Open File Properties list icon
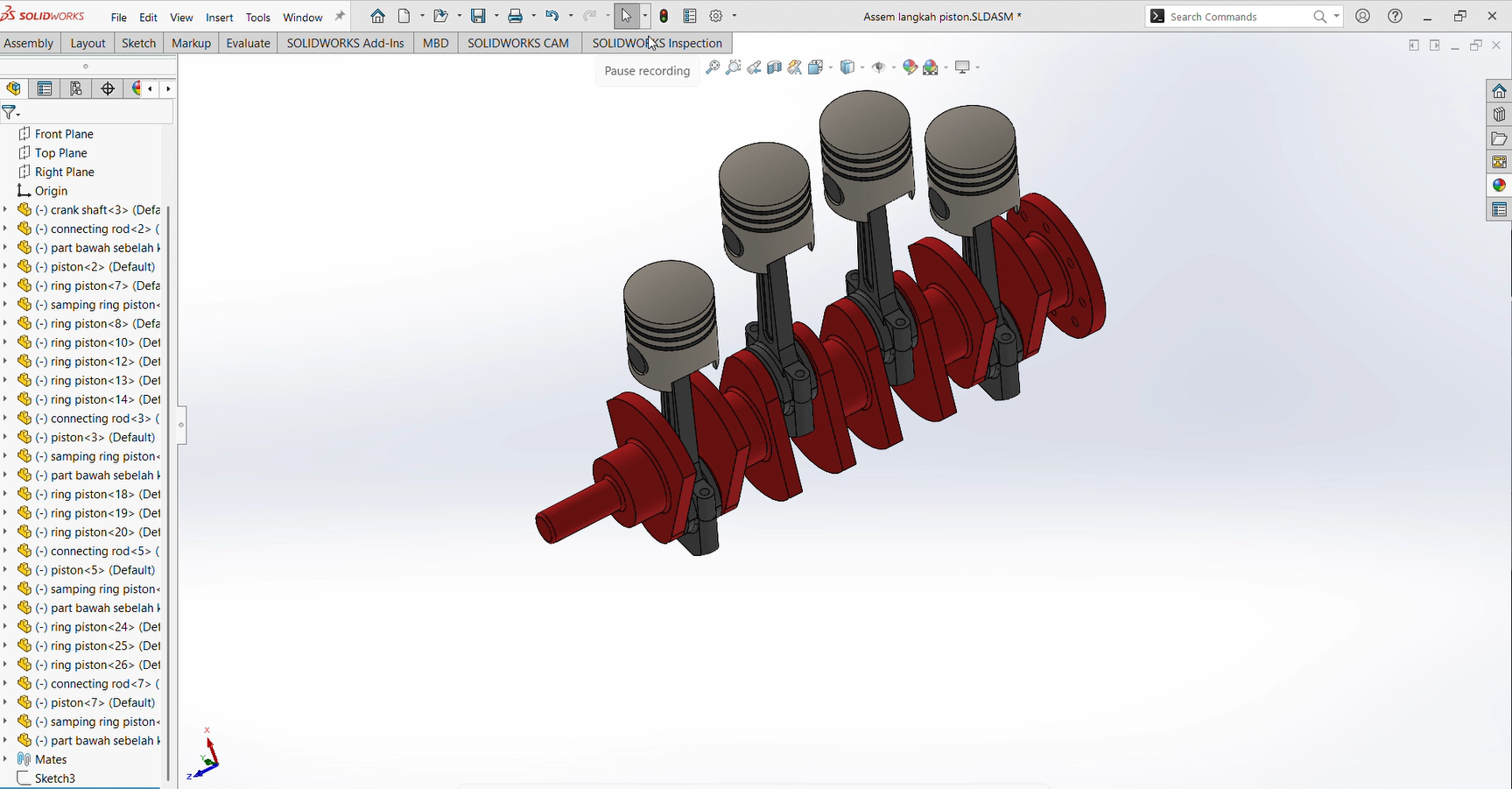The width and height of the screenshot is (1512, 789). (690, 17)
